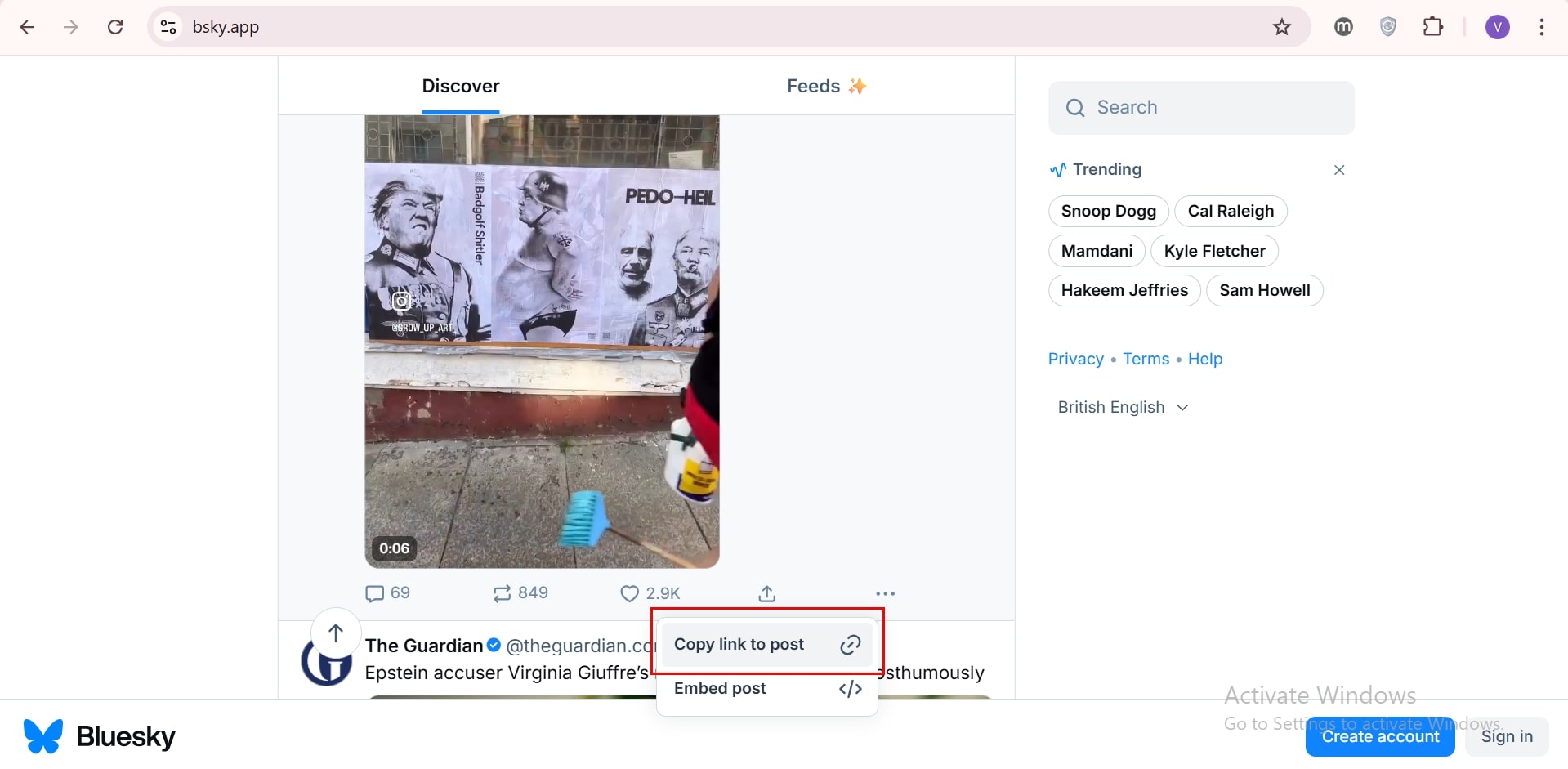The height and width of the screenshot is (769, 1568).
Task: Open the Chrome three-dot menu
Action: click(x=1541, y=27)
